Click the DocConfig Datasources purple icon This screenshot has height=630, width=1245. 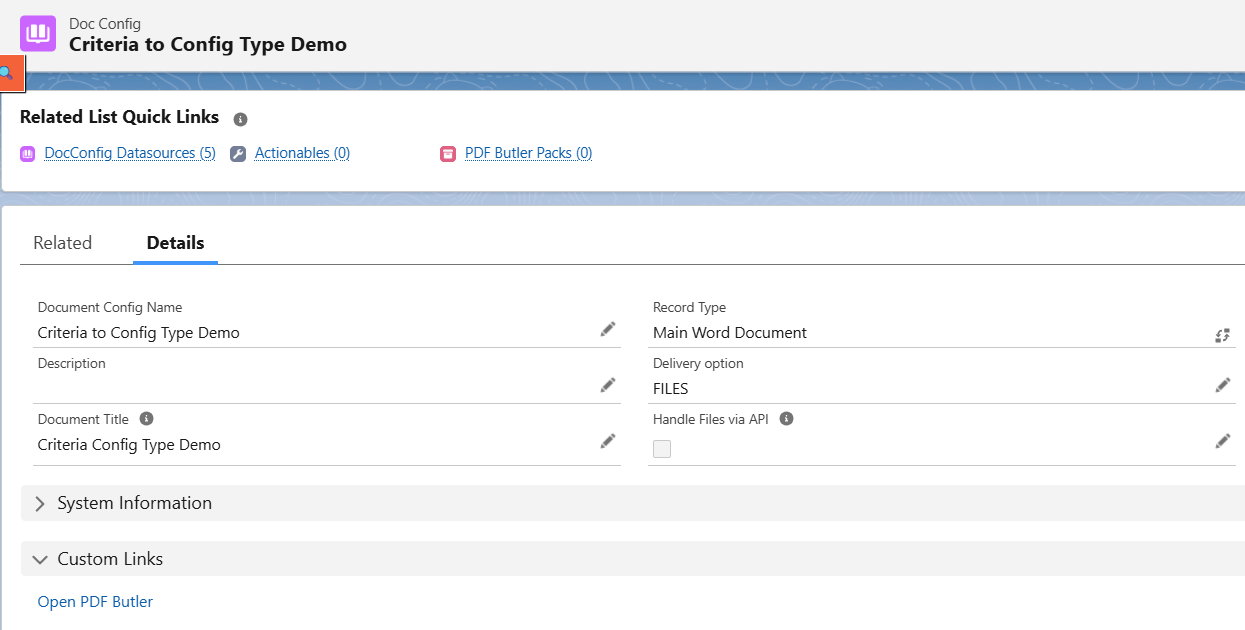pos(28,154)
